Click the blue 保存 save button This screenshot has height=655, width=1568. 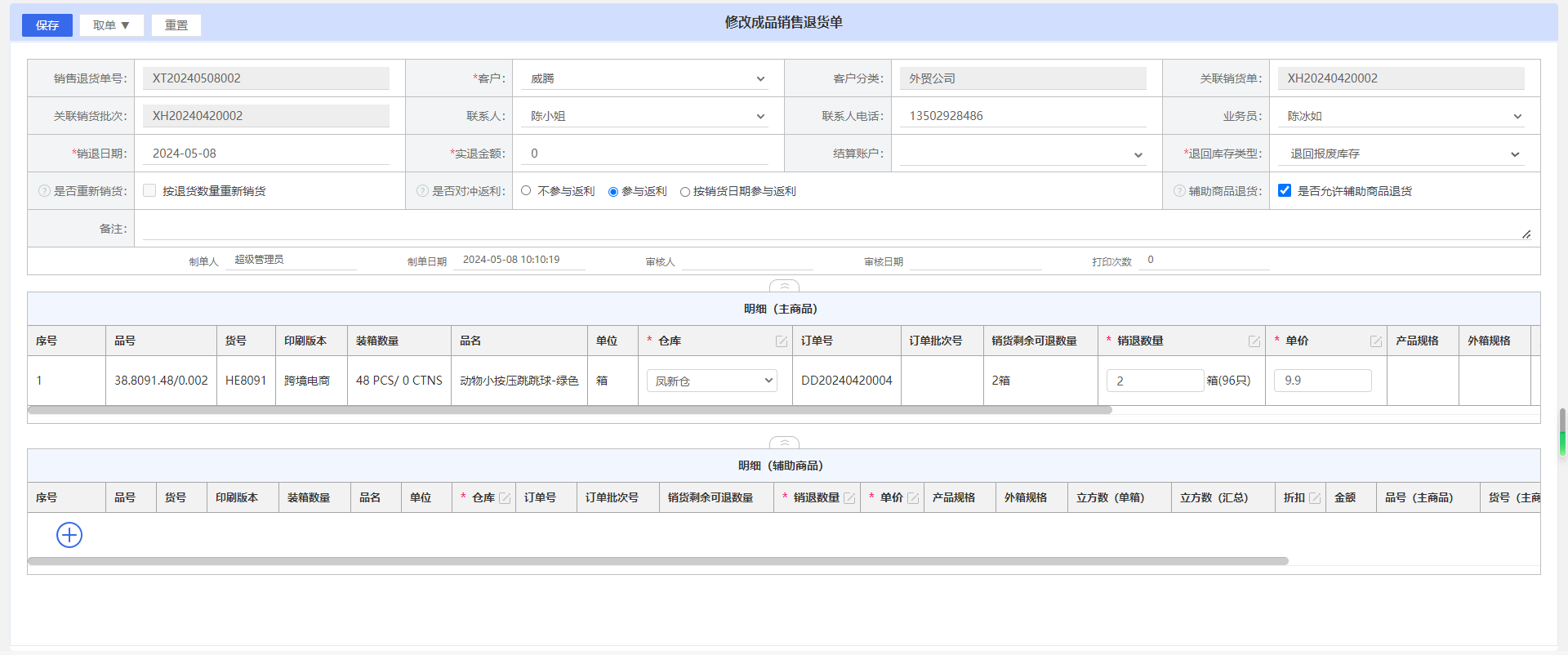[47, 25]
